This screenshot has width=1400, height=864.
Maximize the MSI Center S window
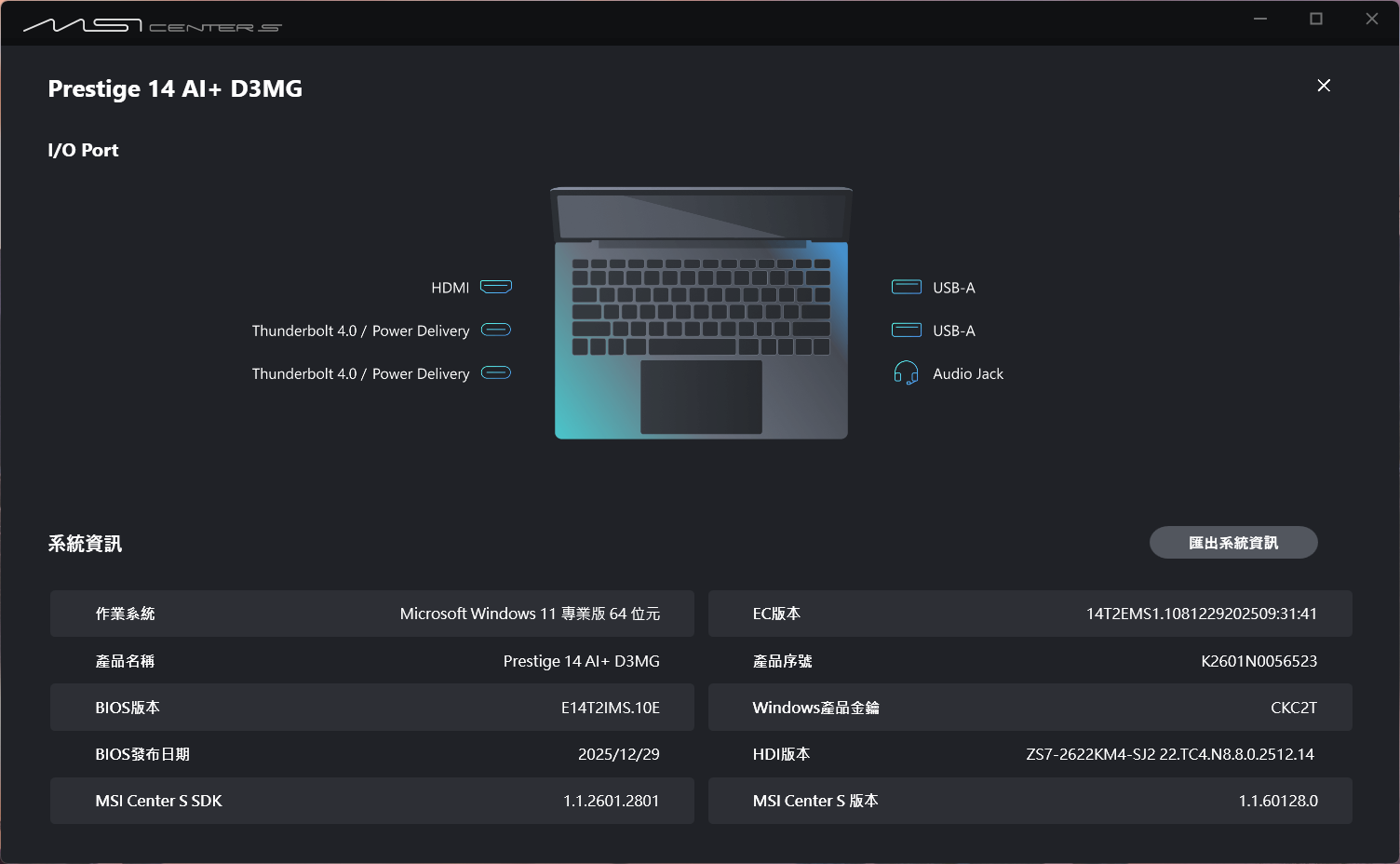[1316, 19]
